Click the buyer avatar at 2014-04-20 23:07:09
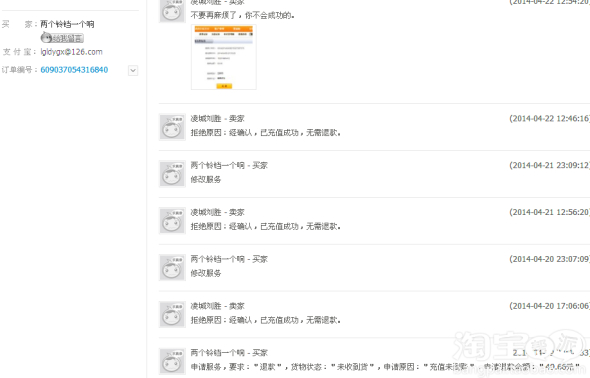Image resolution: width=590 pixels, height=378 pixels. tap(172, 267)
